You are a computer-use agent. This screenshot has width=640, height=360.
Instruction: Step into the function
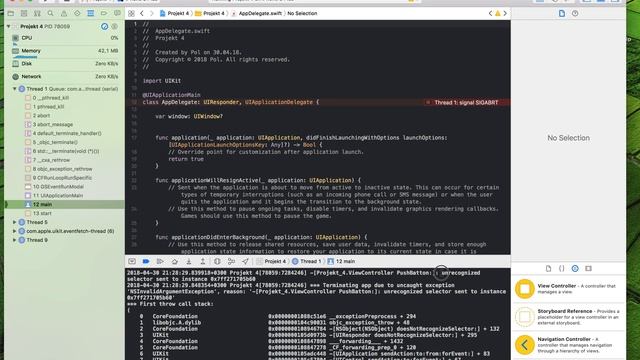(189, 261)
